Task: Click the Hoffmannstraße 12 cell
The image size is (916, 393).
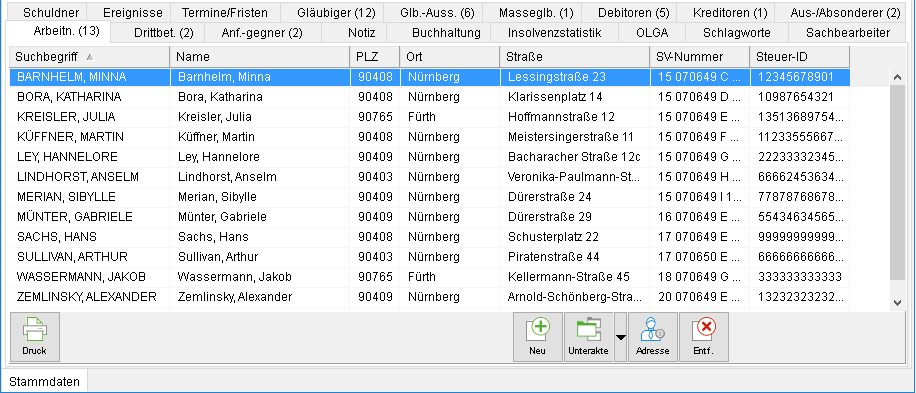Action: pyautogui.click(x=575, y=117)
